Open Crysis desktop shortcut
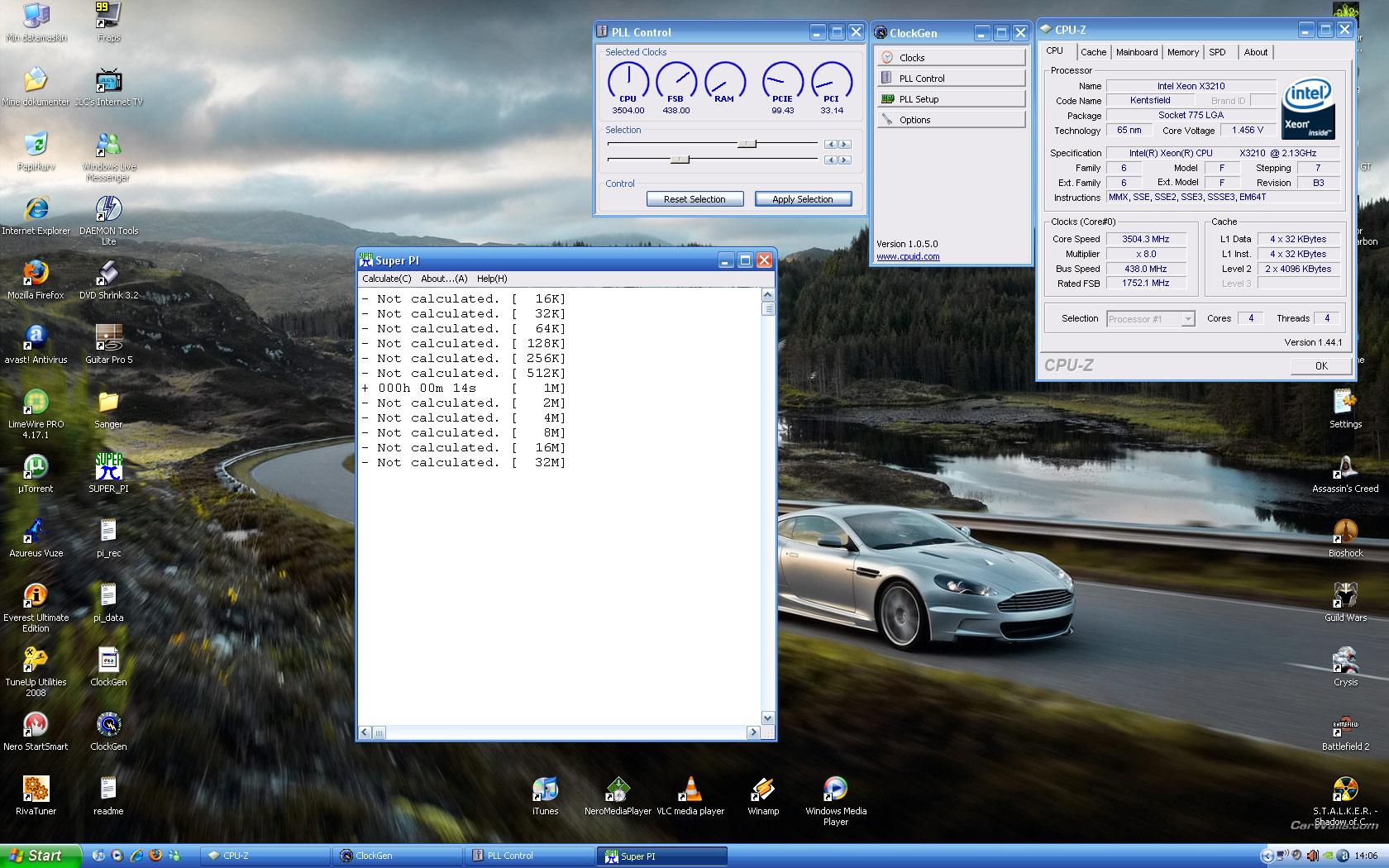The height and width of the screenshot is (868, 1389). click(x=1345, y=666)
